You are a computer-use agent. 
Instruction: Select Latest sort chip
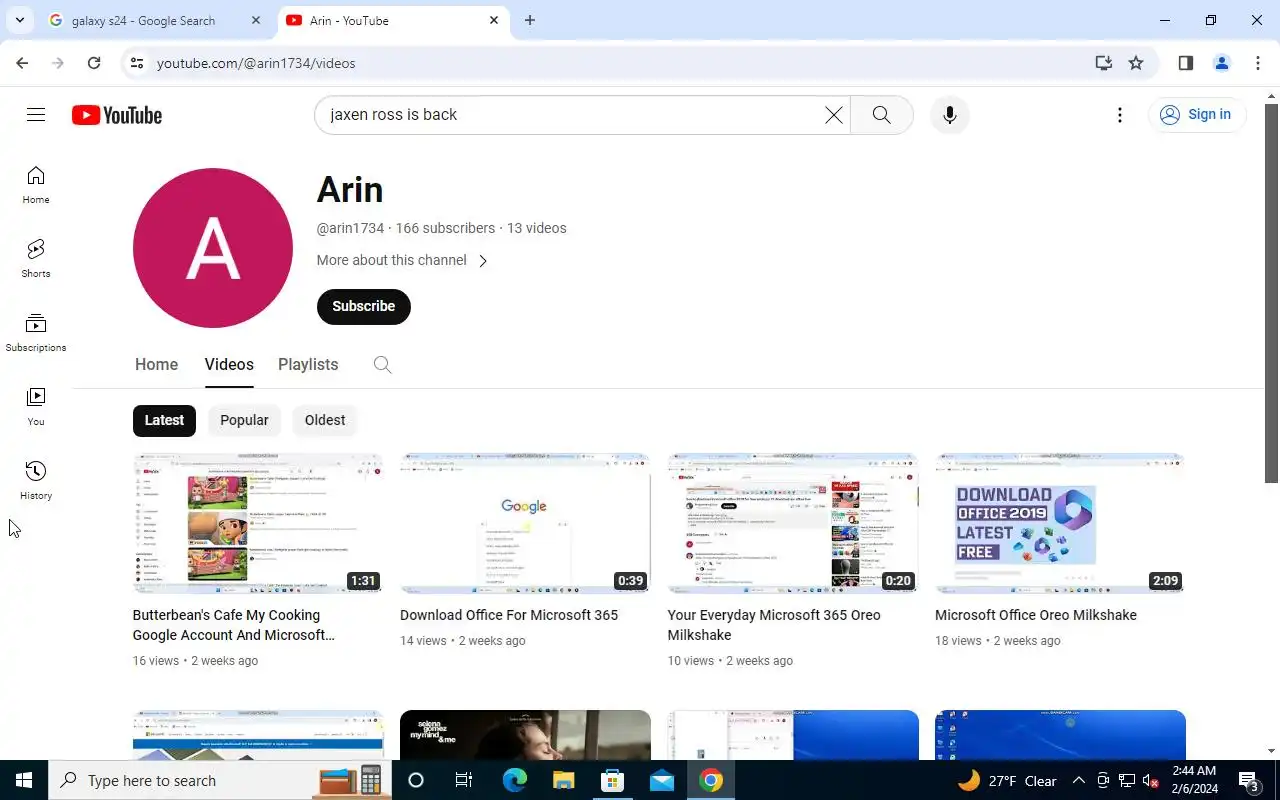pyautogui.click(x=164, y=420)
